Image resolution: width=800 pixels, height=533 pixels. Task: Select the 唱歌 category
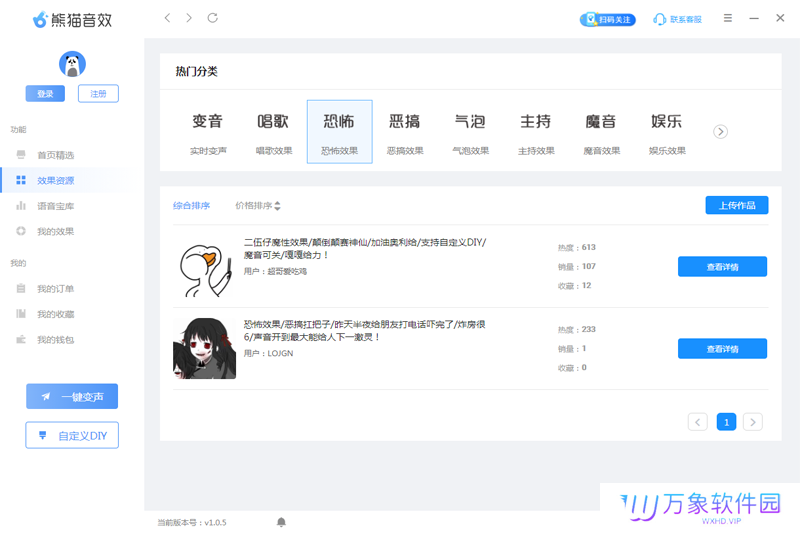coord(273,132)
